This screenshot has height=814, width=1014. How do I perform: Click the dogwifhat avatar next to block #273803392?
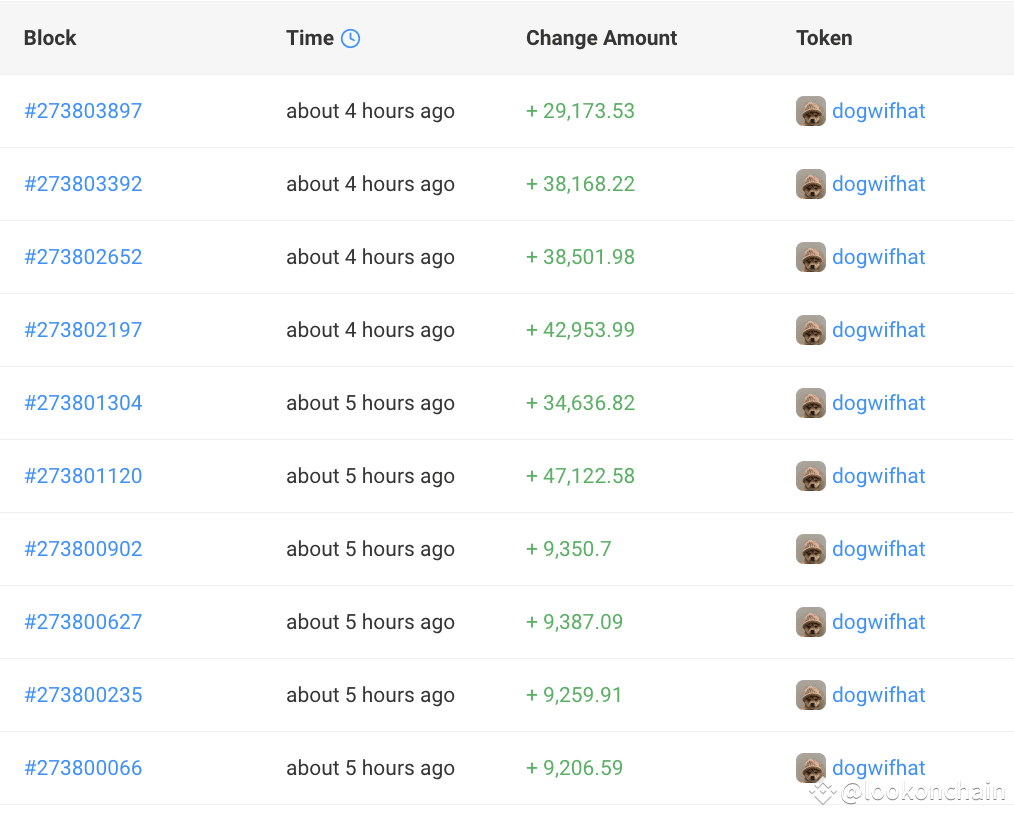[x=811, y=184]
